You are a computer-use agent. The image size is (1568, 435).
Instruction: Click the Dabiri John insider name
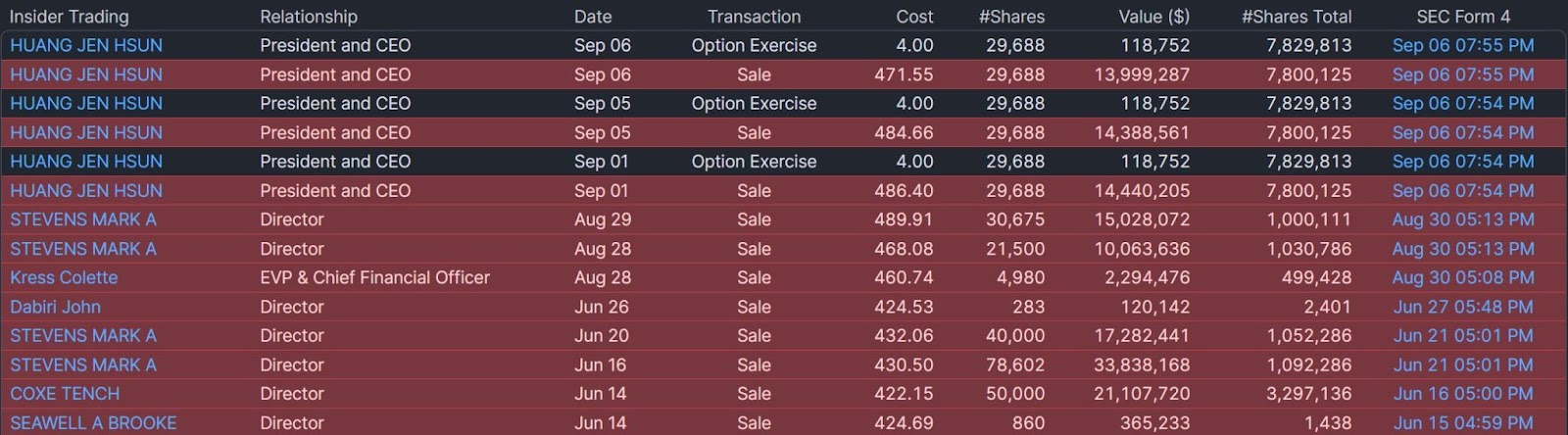coord(55,307)
